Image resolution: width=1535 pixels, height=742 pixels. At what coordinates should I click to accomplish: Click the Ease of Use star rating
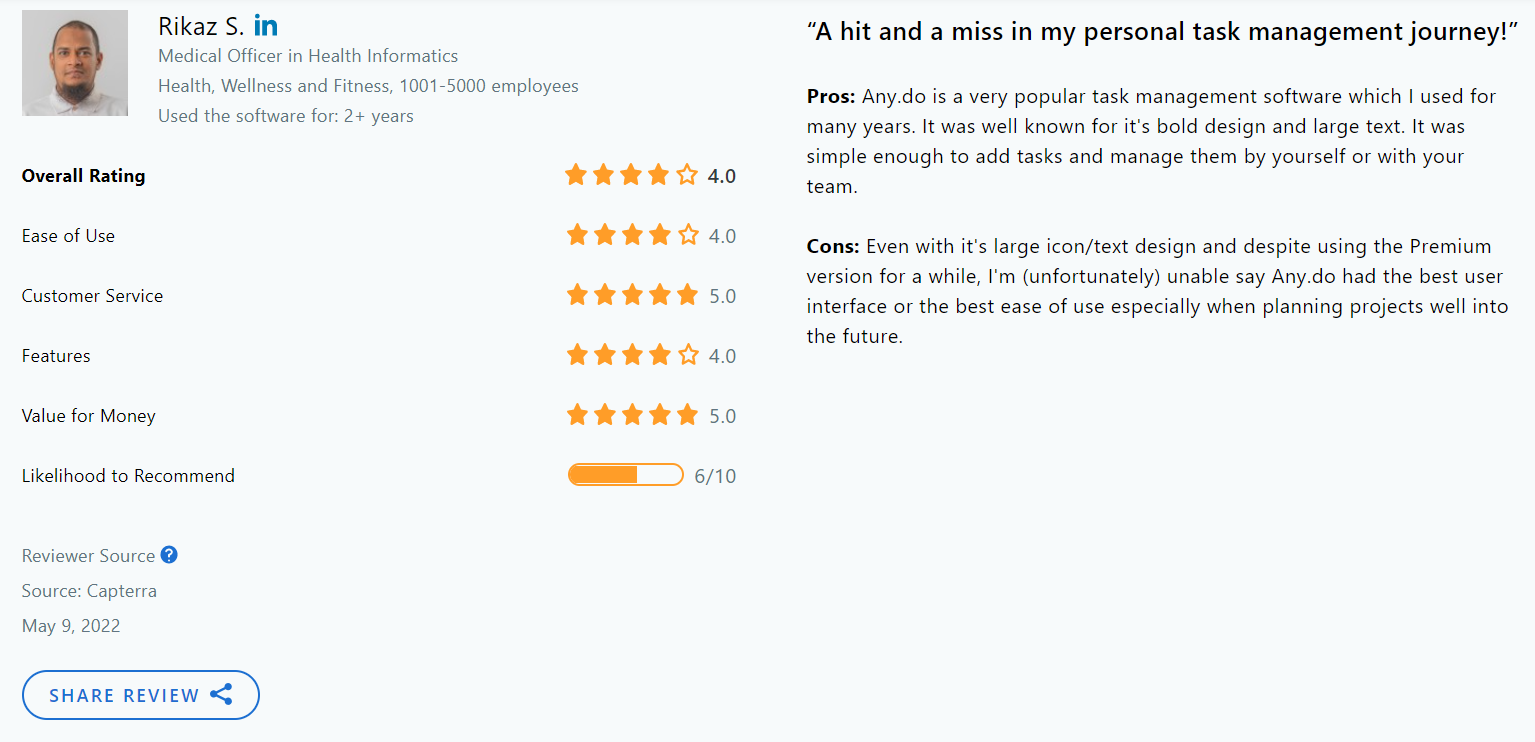pyautogui.click(x=632, y=236)
